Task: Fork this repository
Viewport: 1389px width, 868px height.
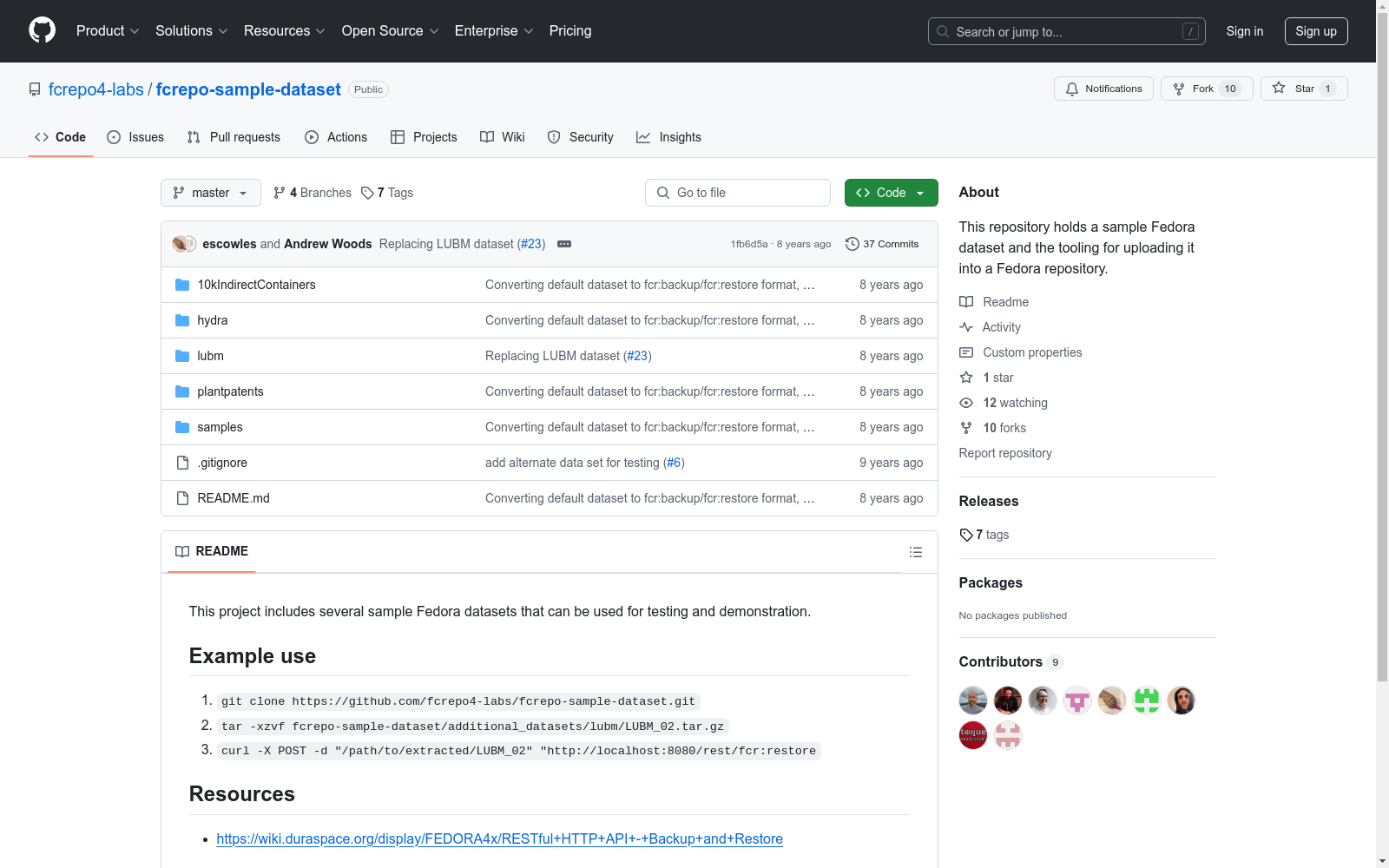Action: tap(1207, 89)
